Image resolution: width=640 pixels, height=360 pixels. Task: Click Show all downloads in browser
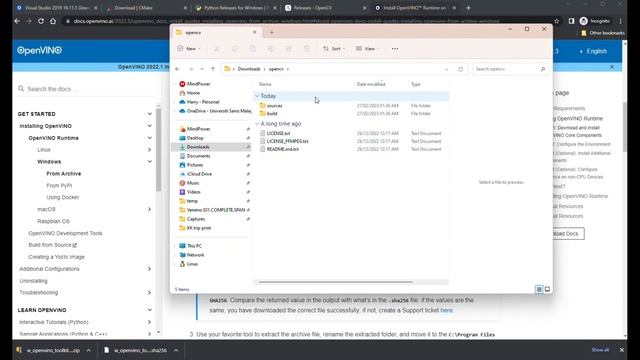pyautogui.click(x=600, y=350)
